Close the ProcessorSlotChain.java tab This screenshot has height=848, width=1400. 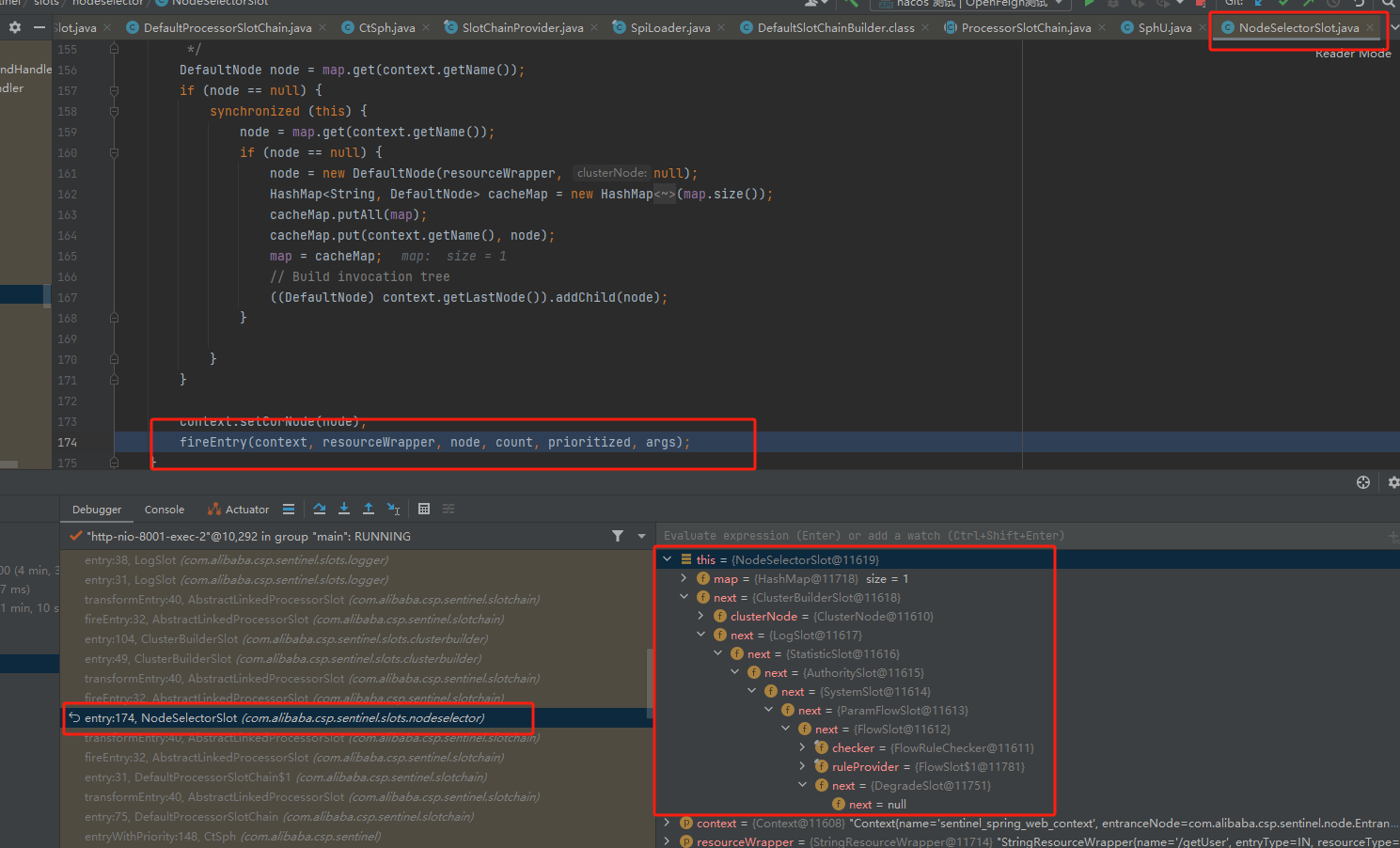[1102, 28]
